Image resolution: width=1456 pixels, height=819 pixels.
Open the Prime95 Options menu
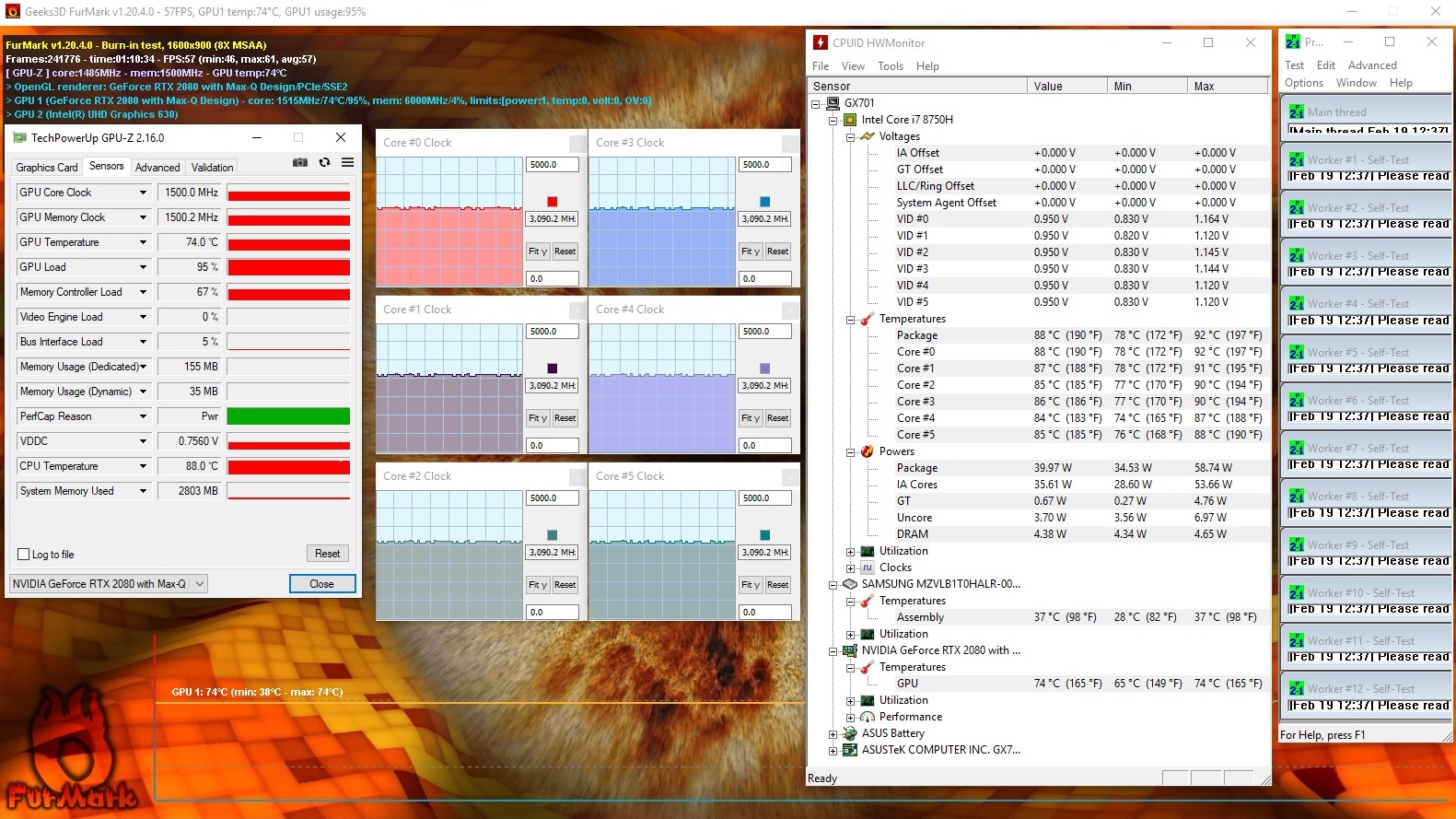point(1304,83)
